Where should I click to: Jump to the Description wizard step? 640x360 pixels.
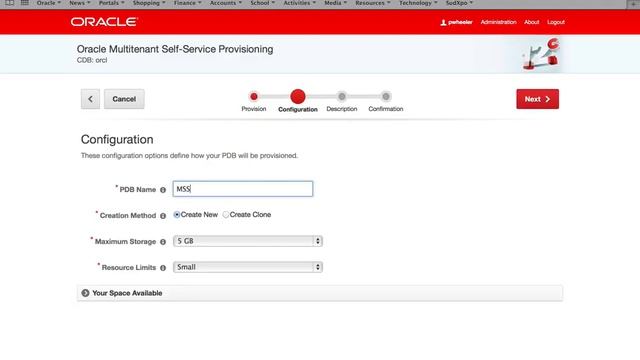[x=342, y=97]
